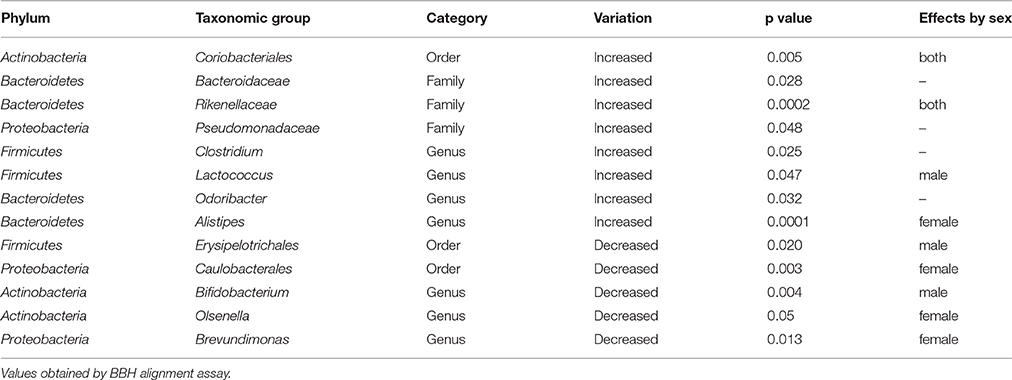Select the Variation column header
Viewport: 1012px width, 380px height.
point(622,19)
